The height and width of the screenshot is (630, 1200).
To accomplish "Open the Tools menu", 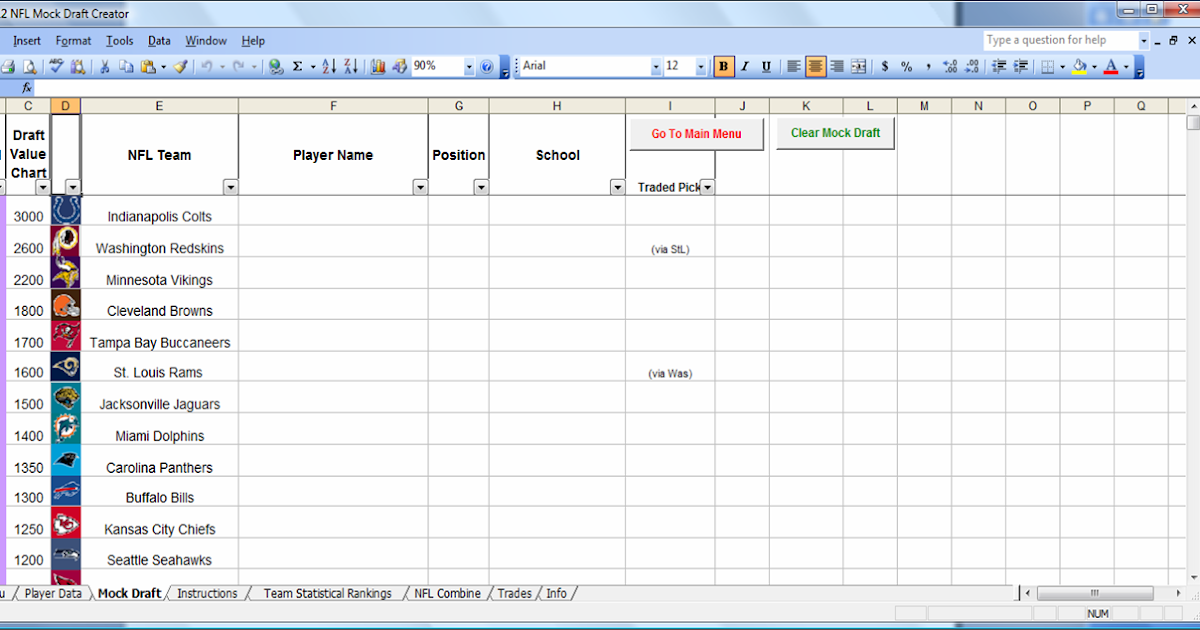I will [x=120, y=41].
